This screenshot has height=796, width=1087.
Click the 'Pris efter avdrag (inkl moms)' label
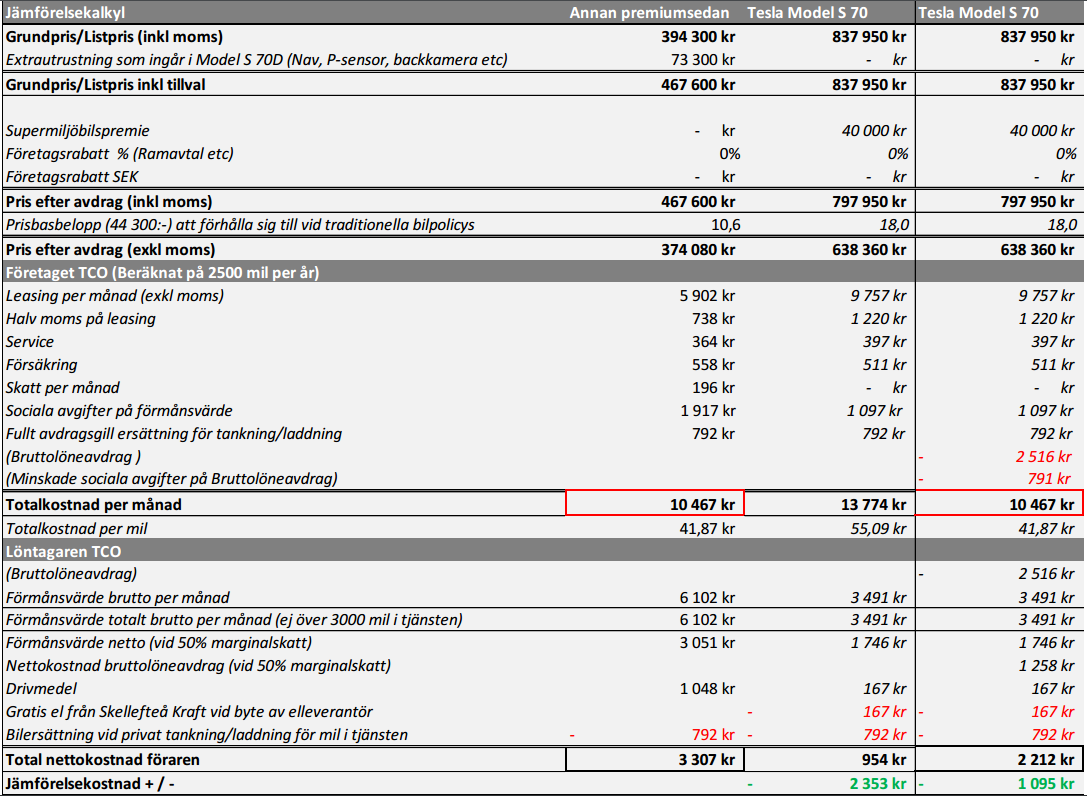click(x=109, y=202)
